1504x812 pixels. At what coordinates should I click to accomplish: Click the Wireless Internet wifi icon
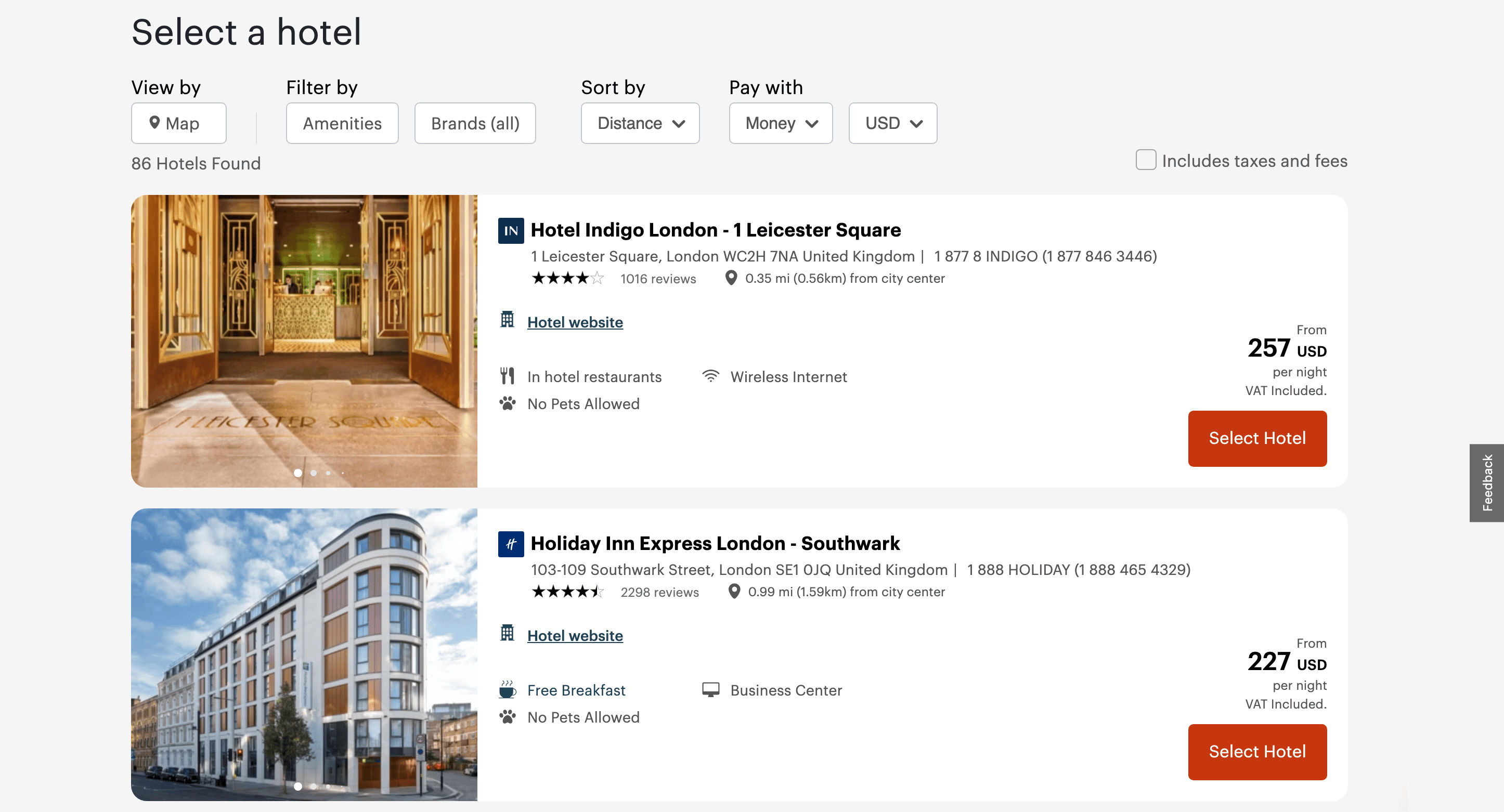coord(710,376)
